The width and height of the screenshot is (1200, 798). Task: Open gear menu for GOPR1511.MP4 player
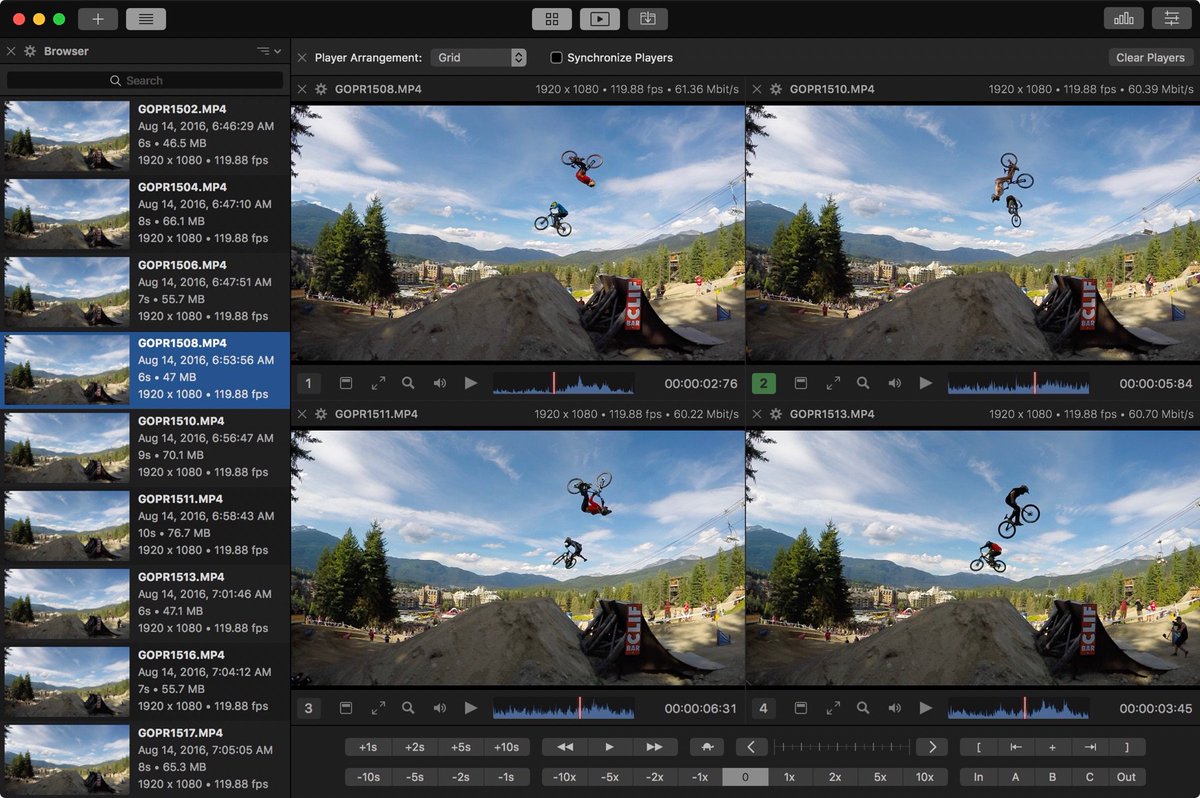(321, 414)
